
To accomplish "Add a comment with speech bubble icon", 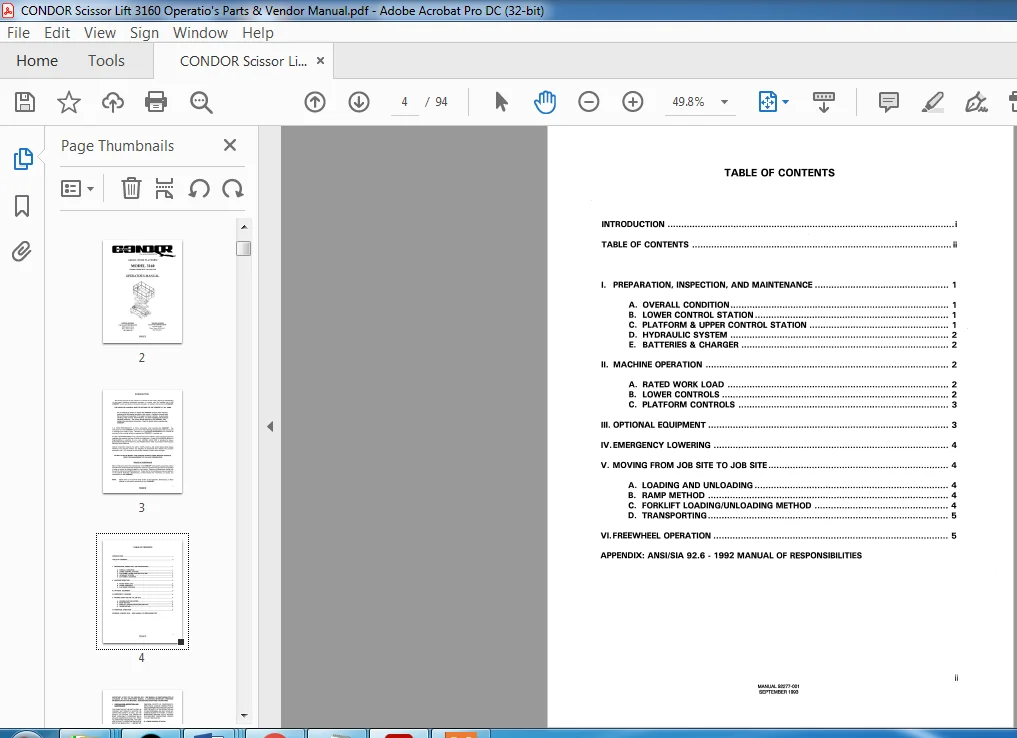I will click(x=889, y=102).
